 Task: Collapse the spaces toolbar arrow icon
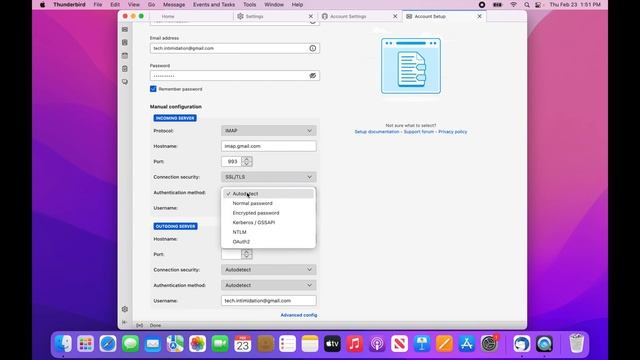124,322
